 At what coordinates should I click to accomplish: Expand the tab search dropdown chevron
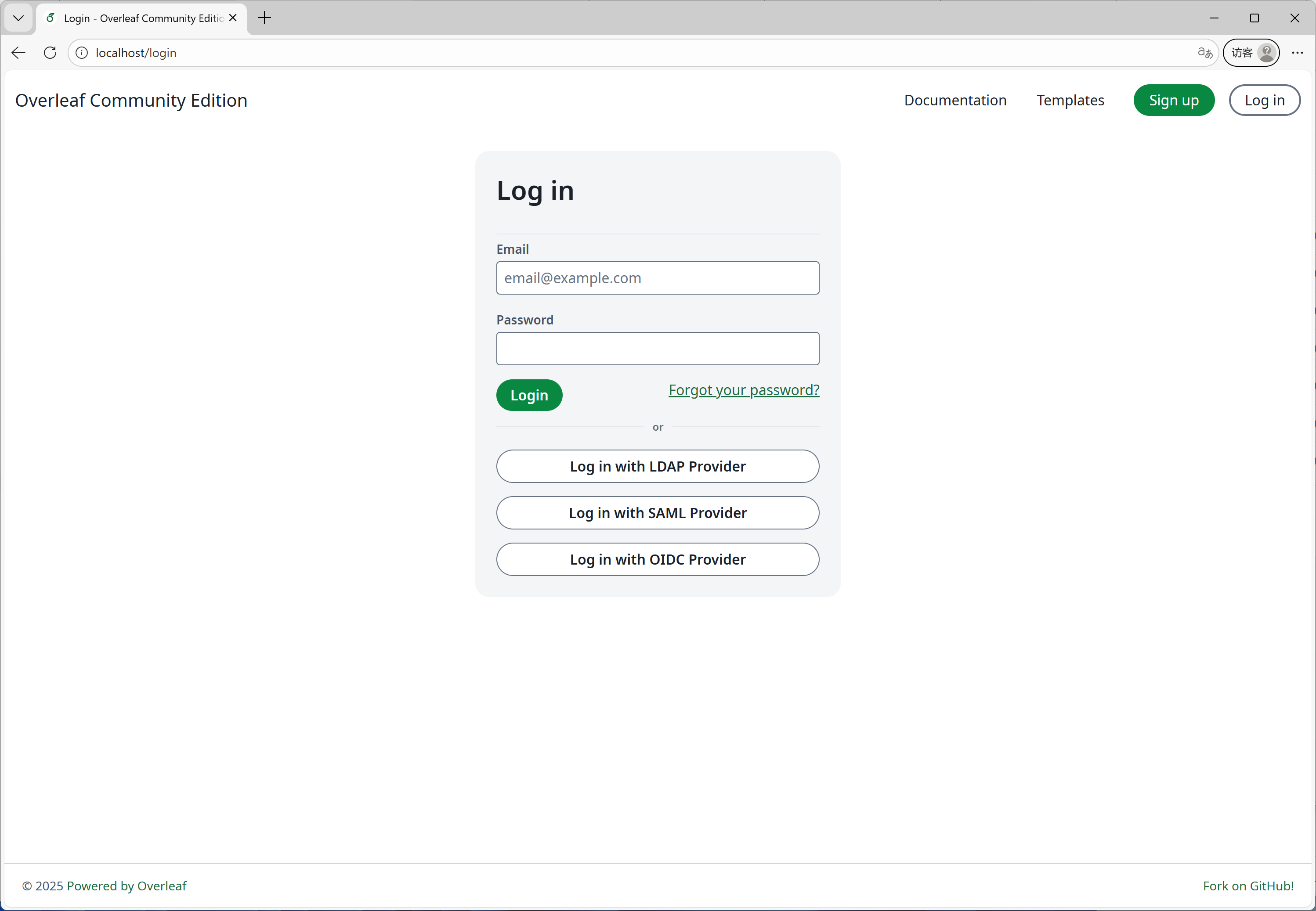point(18,18)
